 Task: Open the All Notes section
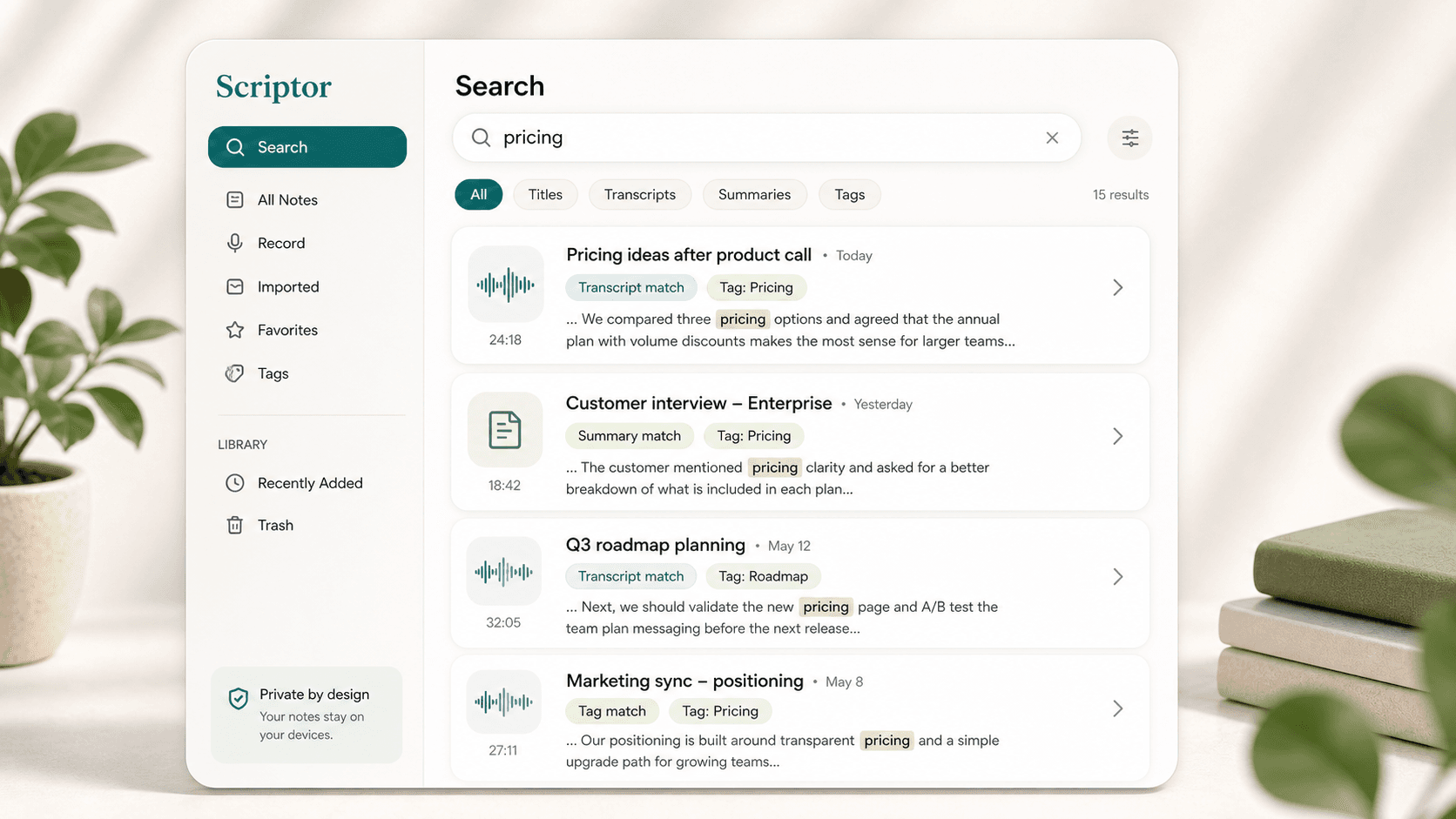[x=307, y=200]
